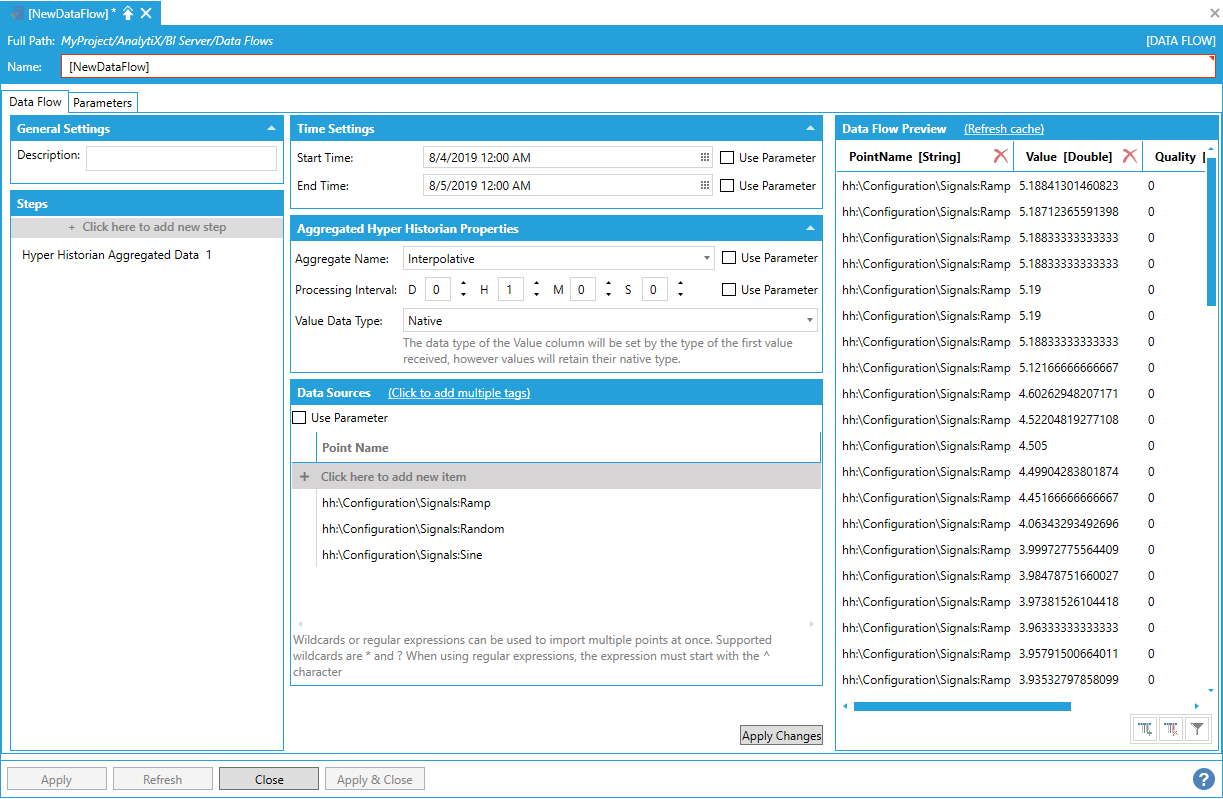Remove the Value column with red X
Image resolution: width=1223 pixels, height=799 pixels.
tap(1129, 156)
